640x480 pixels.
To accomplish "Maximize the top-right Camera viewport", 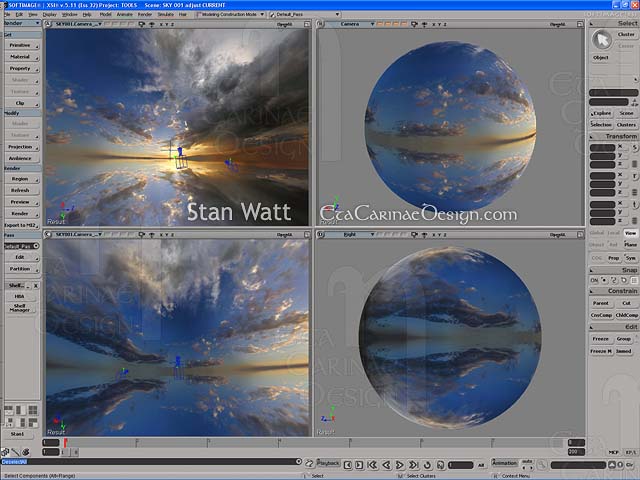I will (x=580, y=23).
